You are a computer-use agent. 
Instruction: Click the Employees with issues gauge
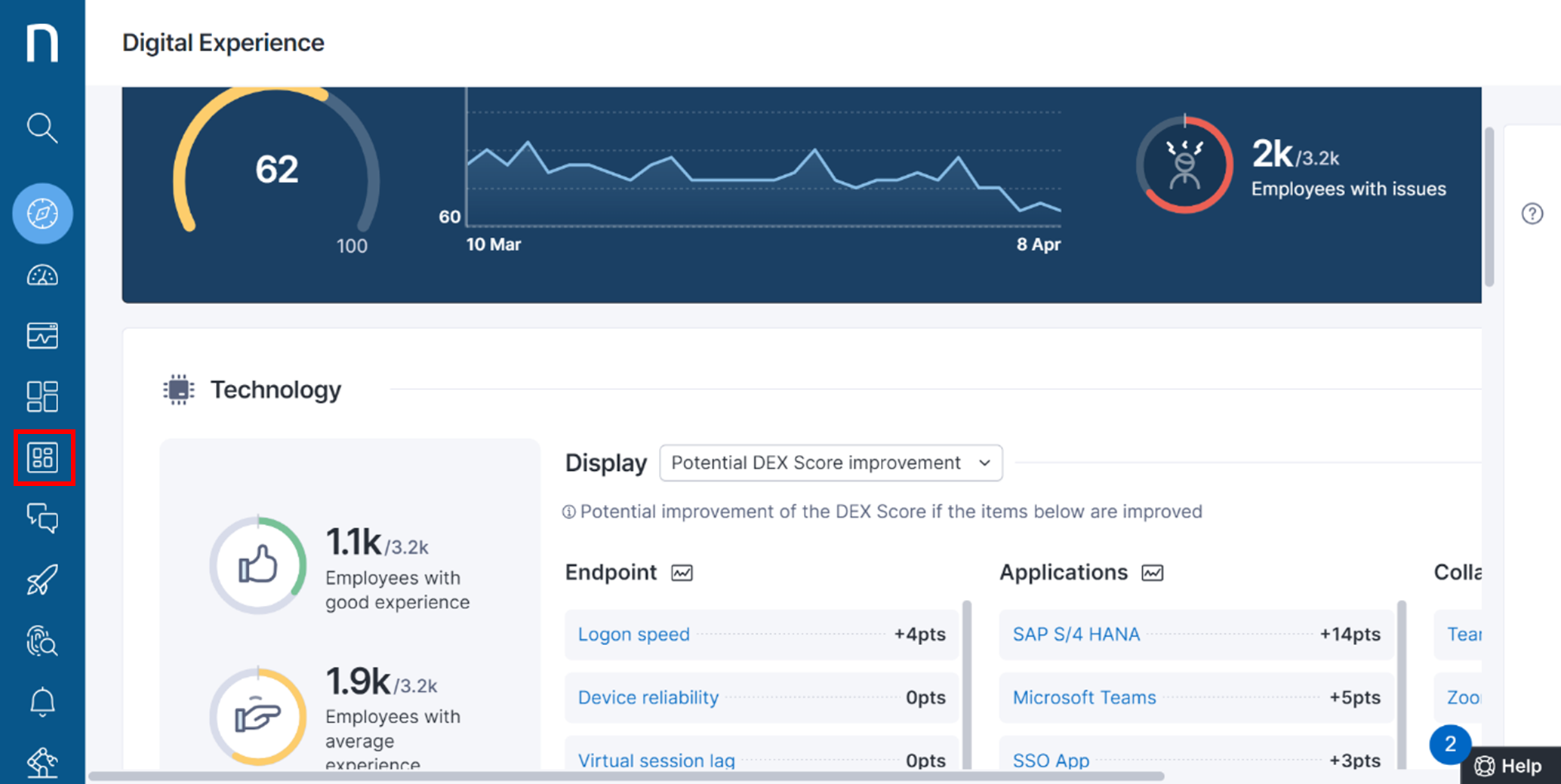(x=1184, y=164)
